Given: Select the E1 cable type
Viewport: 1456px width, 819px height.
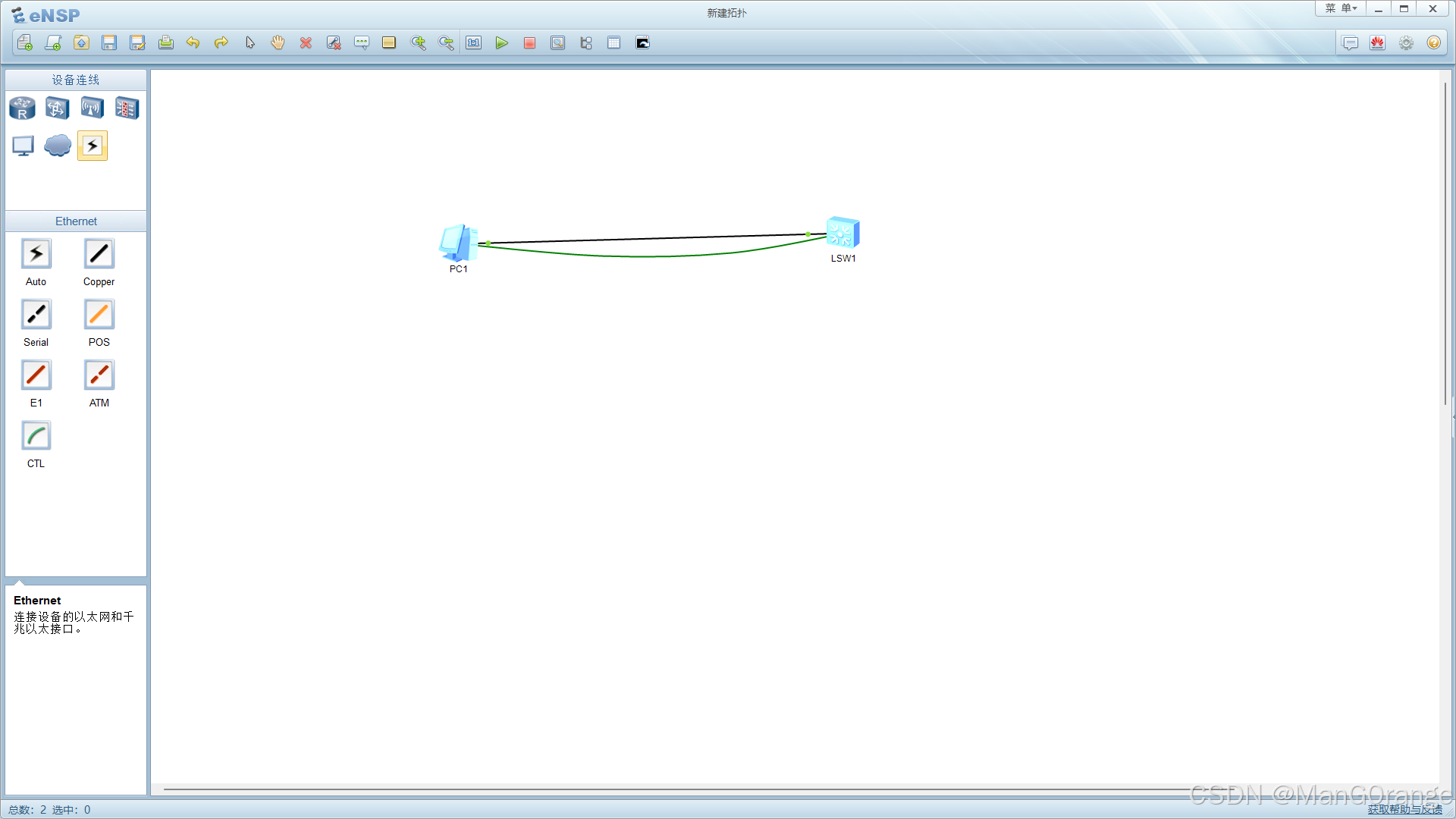Looking at the screenshot, I should [x=36, y=375].
